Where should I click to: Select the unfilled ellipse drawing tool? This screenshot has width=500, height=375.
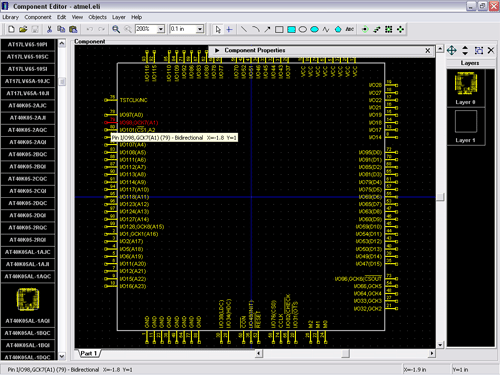click(x=303, y=30)
